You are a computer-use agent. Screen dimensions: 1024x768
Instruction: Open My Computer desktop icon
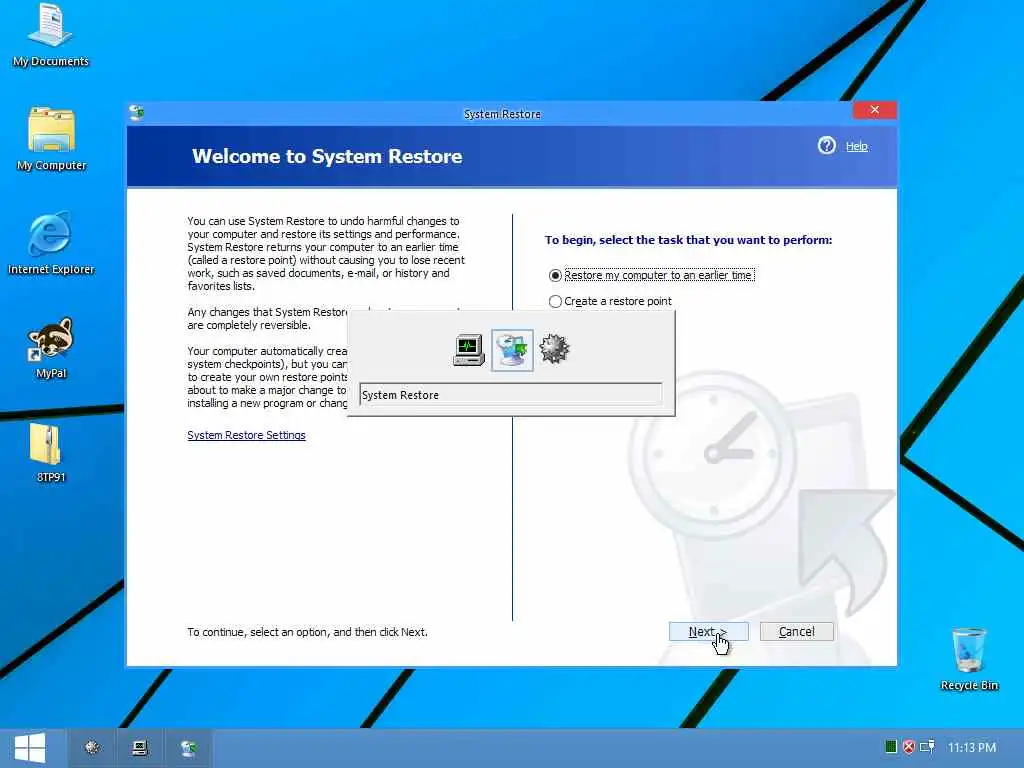pyautogui.click(x=52, y=140)
